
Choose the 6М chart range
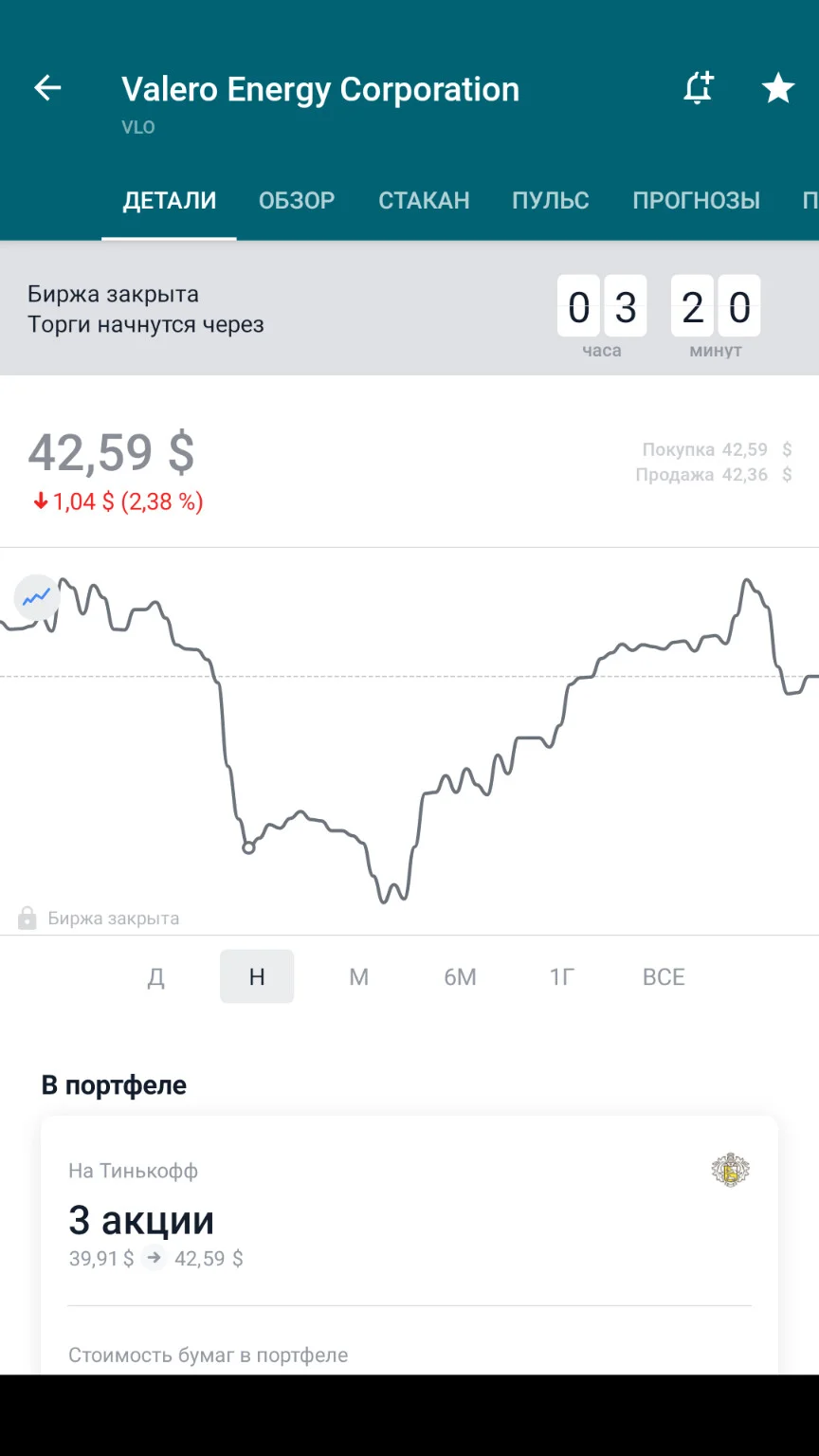(460, 977)
